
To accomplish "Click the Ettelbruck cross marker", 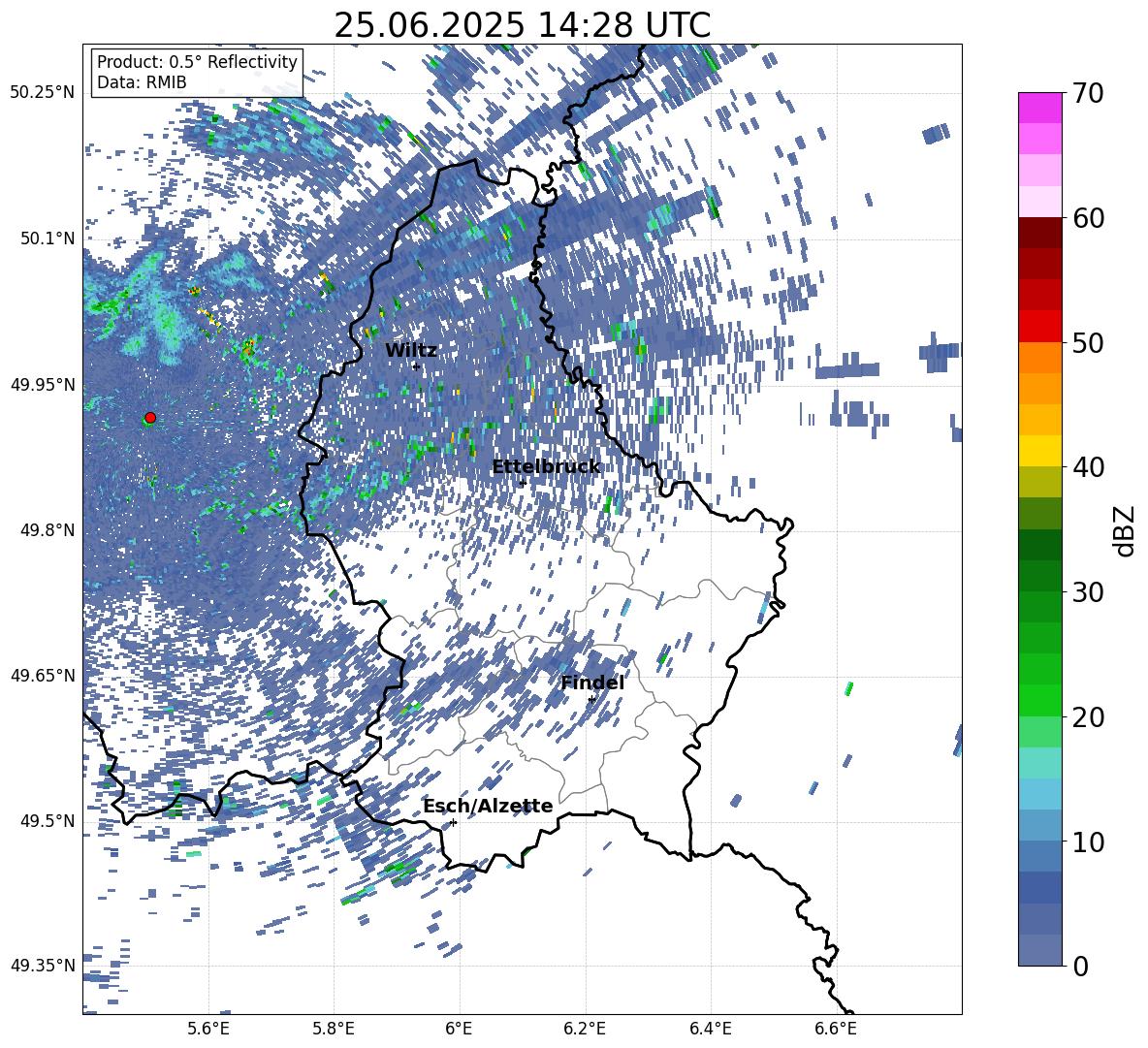I will pyautogui.click(x=523, y=483).
